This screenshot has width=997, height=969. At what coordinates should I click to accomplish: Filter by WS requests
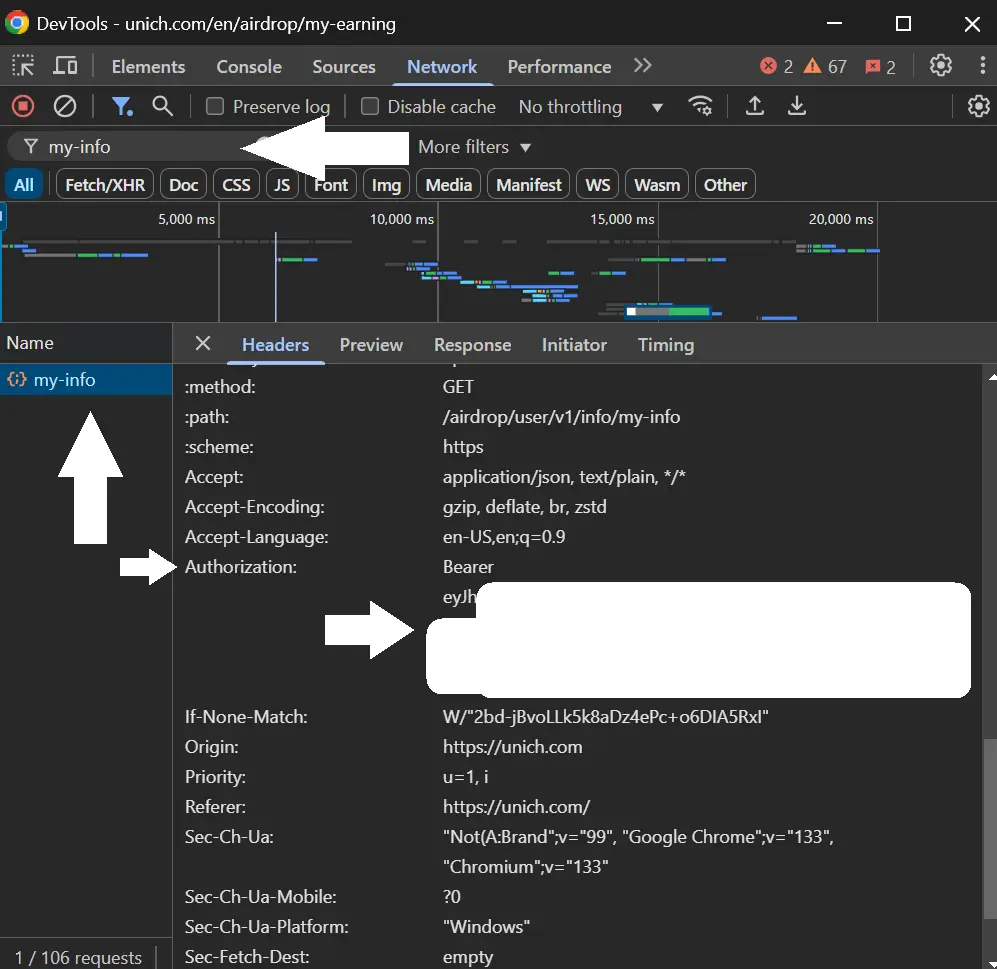coord(598,184)
